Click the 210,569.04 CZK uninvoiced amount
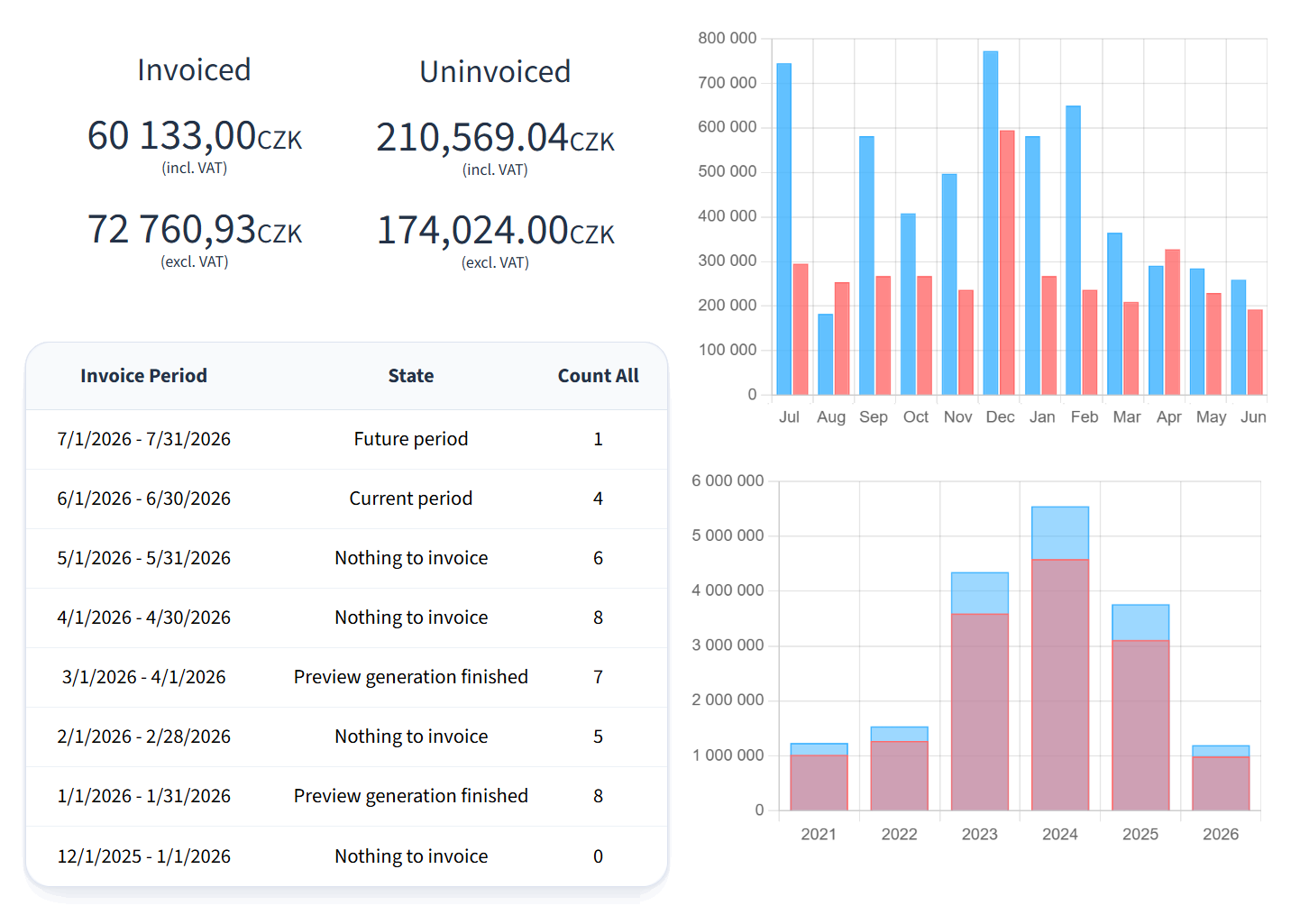Image resolution: width=1300 pixels, height=924 pixels. [x=495, y=138]
